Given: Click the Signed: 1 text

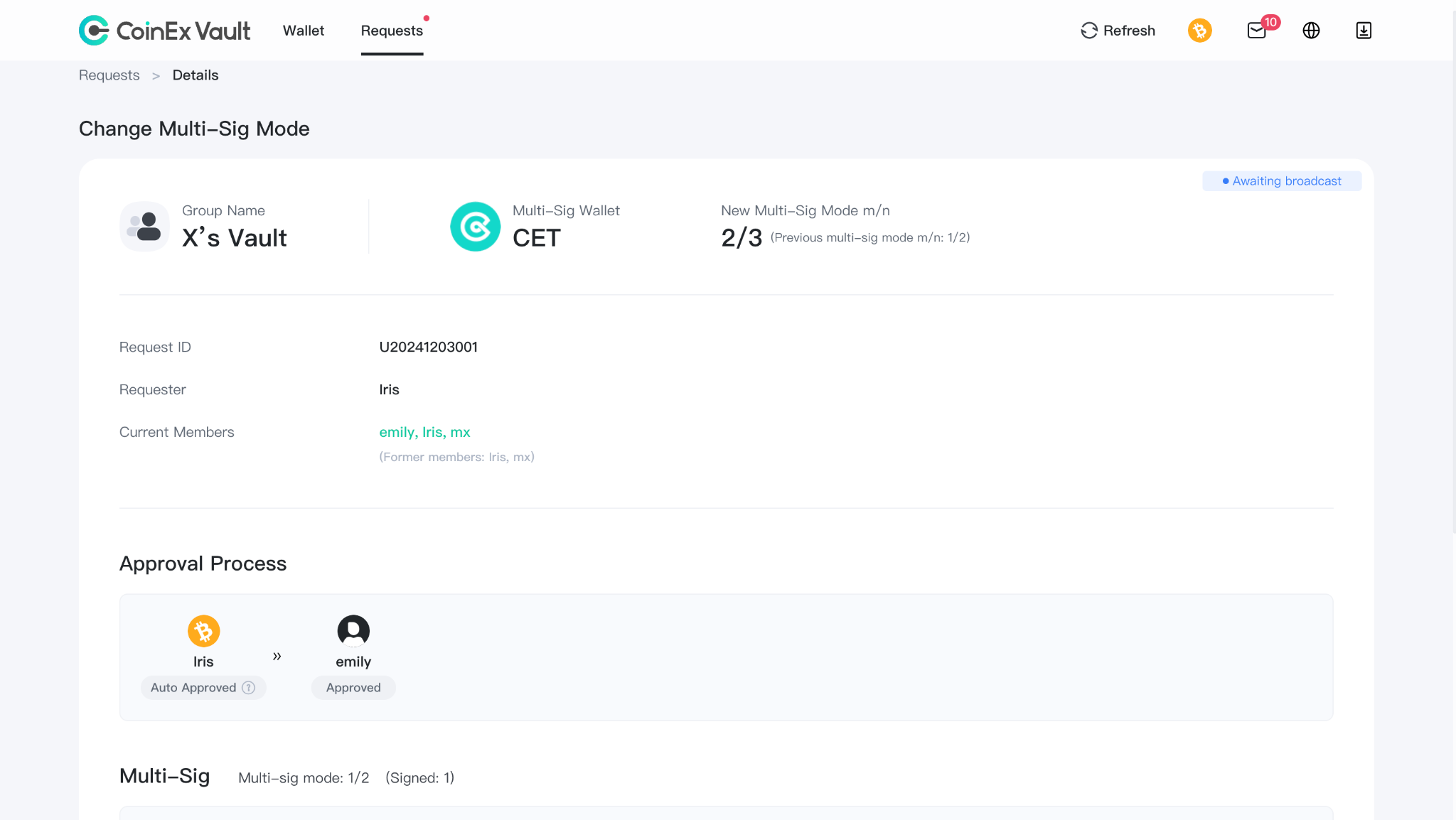Looking at the screenshot, I should point(419,778).
